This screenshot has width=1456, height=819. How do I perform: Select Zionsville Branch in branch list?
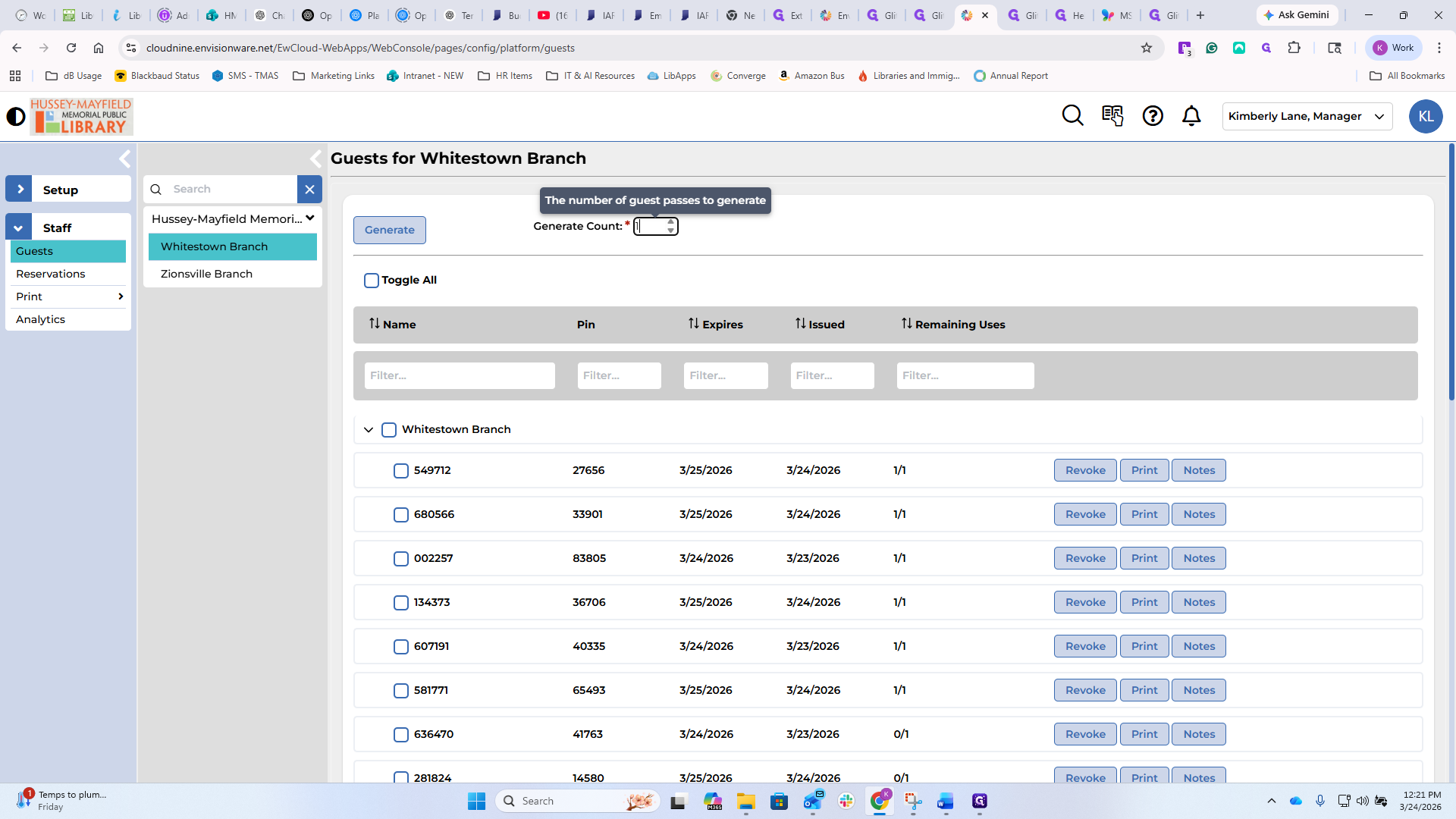tap(206, 274)
